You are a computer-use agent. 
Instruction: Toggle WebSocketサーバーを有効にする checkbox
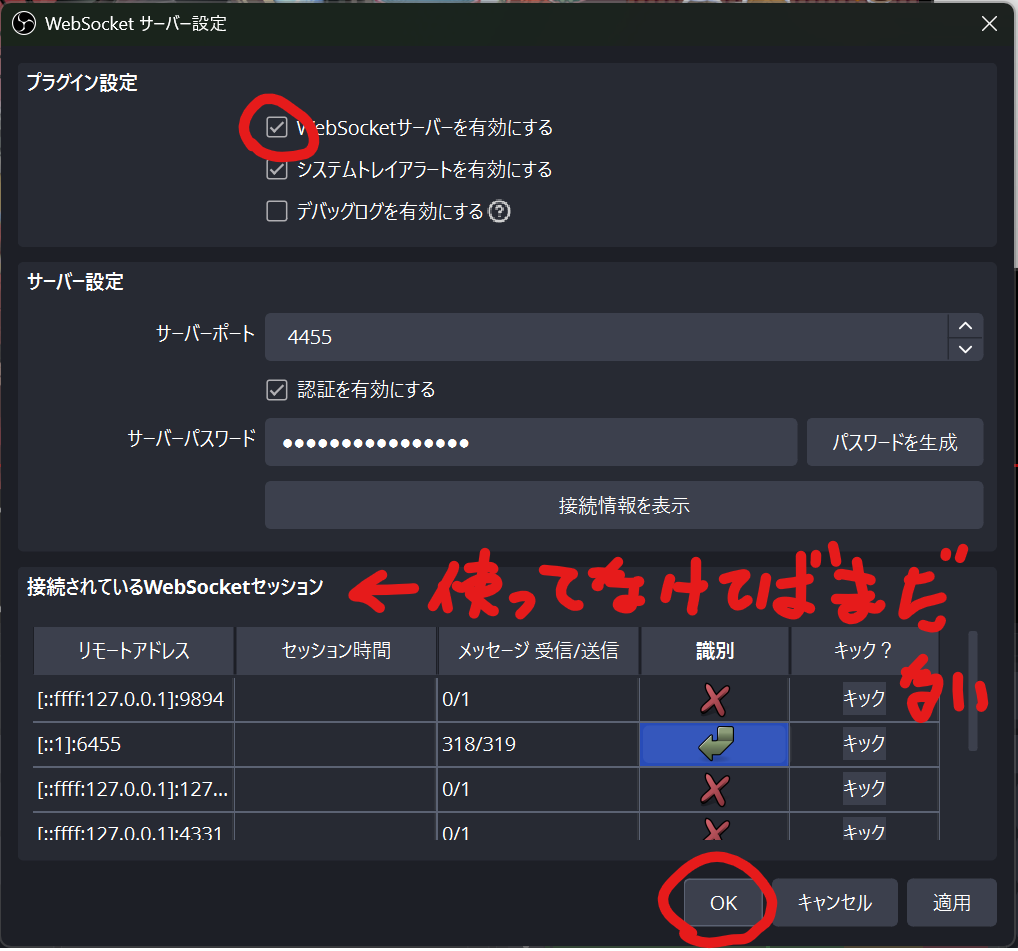point(277,127)
